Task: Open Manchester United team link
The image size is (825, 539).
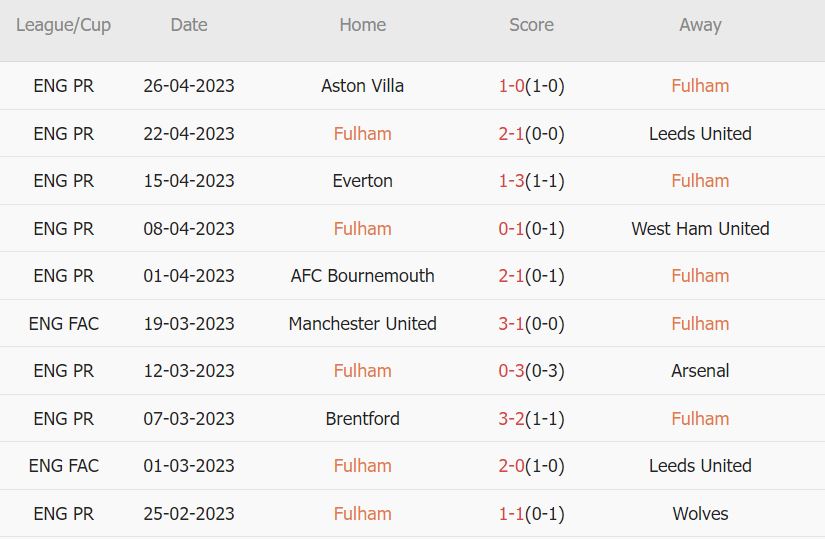Action: (x=362, y=324)
